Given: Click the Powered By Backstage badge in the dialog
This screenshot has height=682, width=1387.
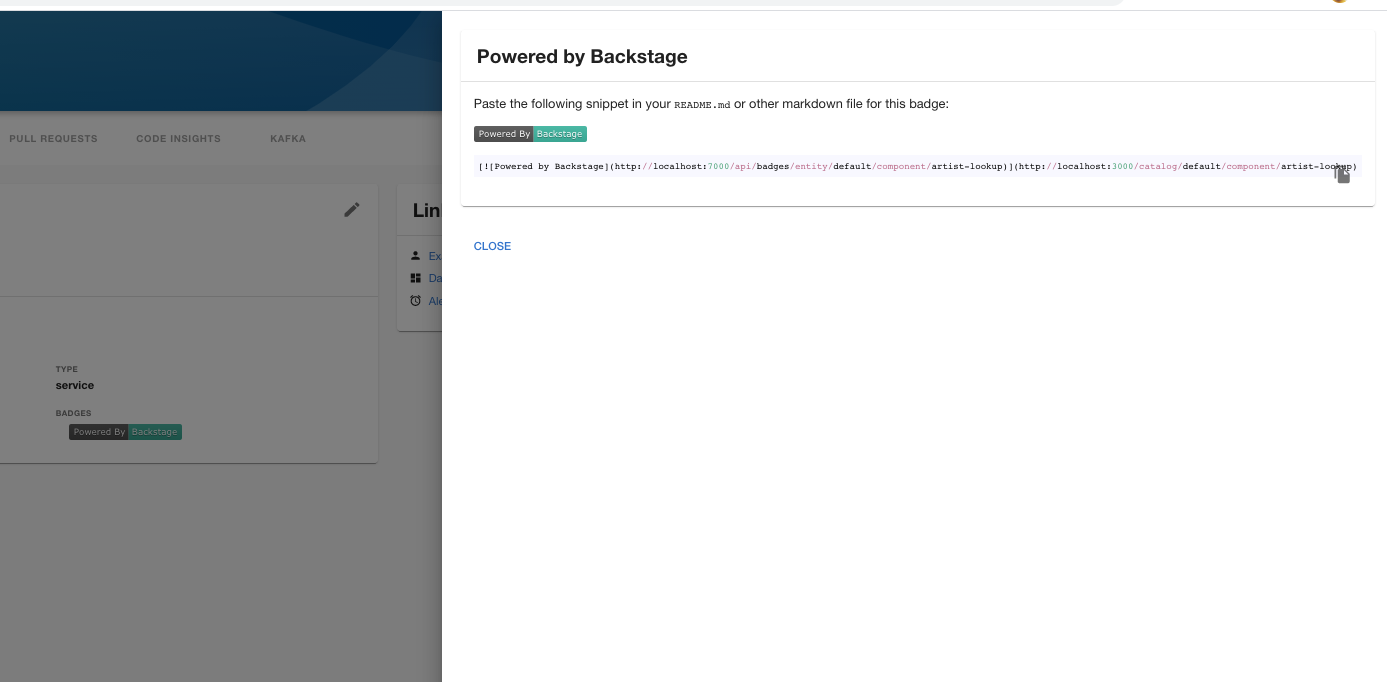Looking at the screenshot, I should pyautogui.click(x=530, y=133).
